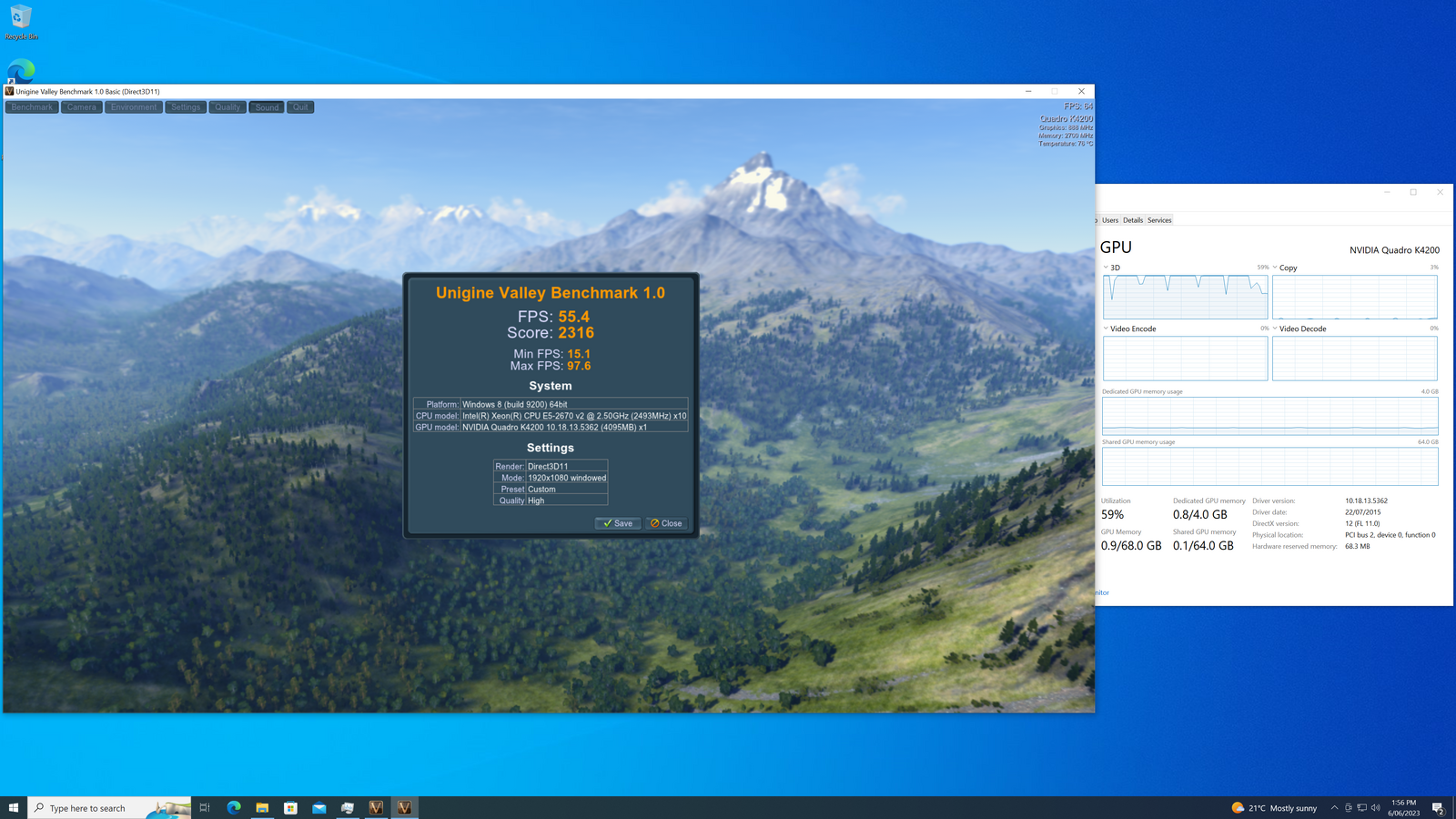Toggle the Sound button in Valley toolbar

coord(267,107)
